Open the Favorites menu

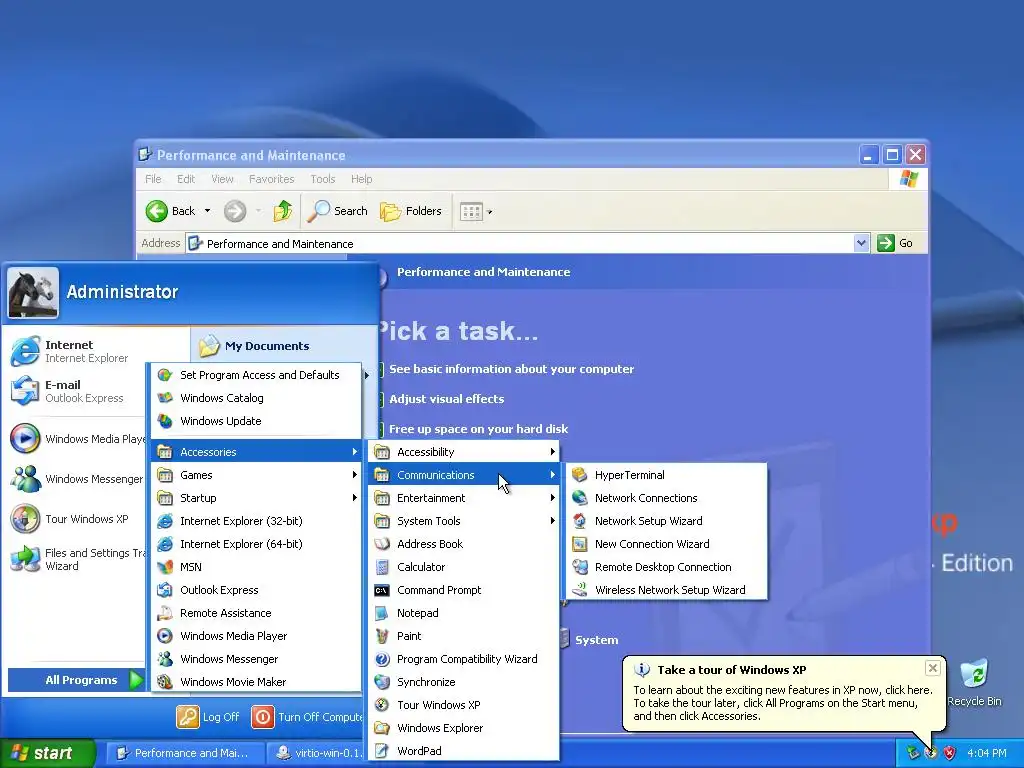tap(272, 179)
